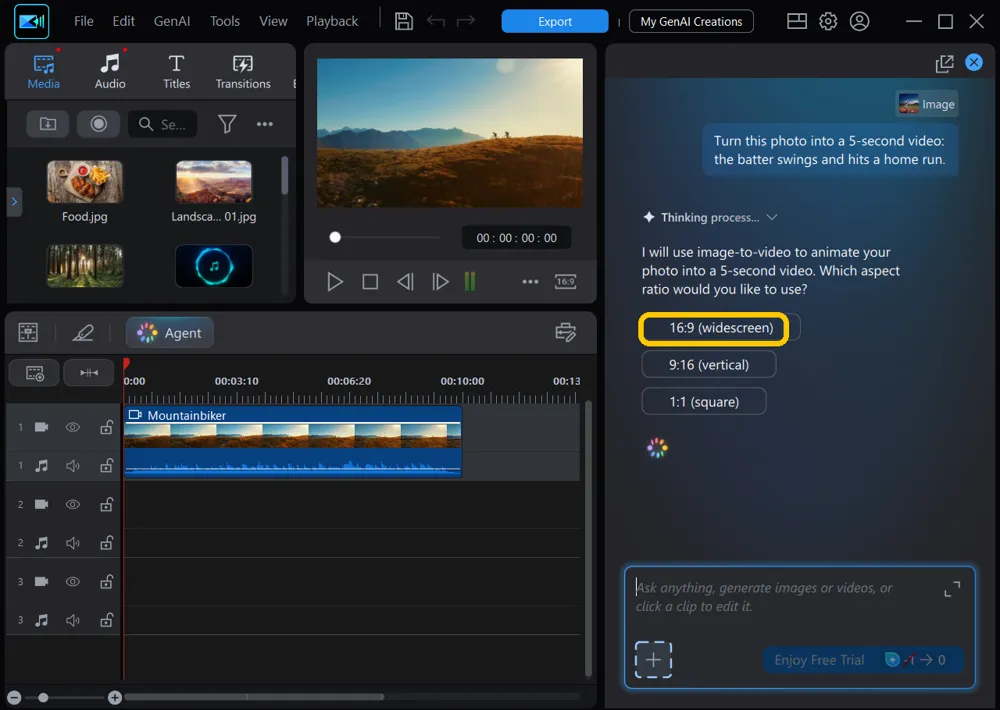Step to the previous frame
Screen dimensions: 1000x710
click(405, 281)
